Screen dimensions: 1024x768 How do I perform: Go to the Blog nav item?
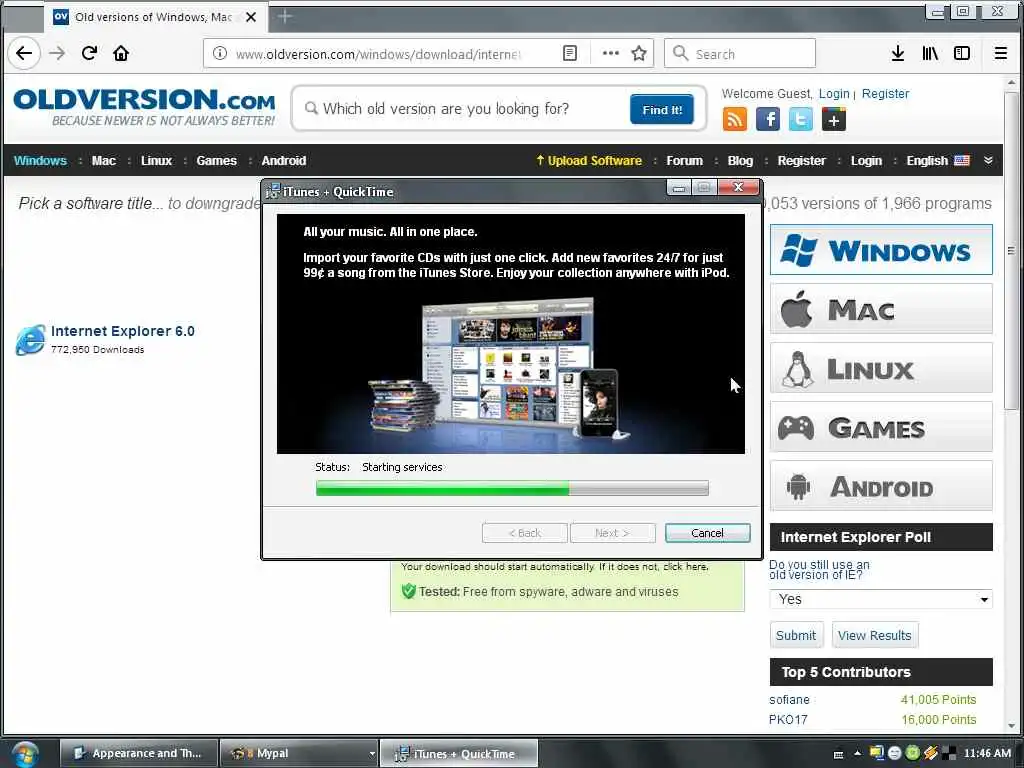click(x=740, y=161)
